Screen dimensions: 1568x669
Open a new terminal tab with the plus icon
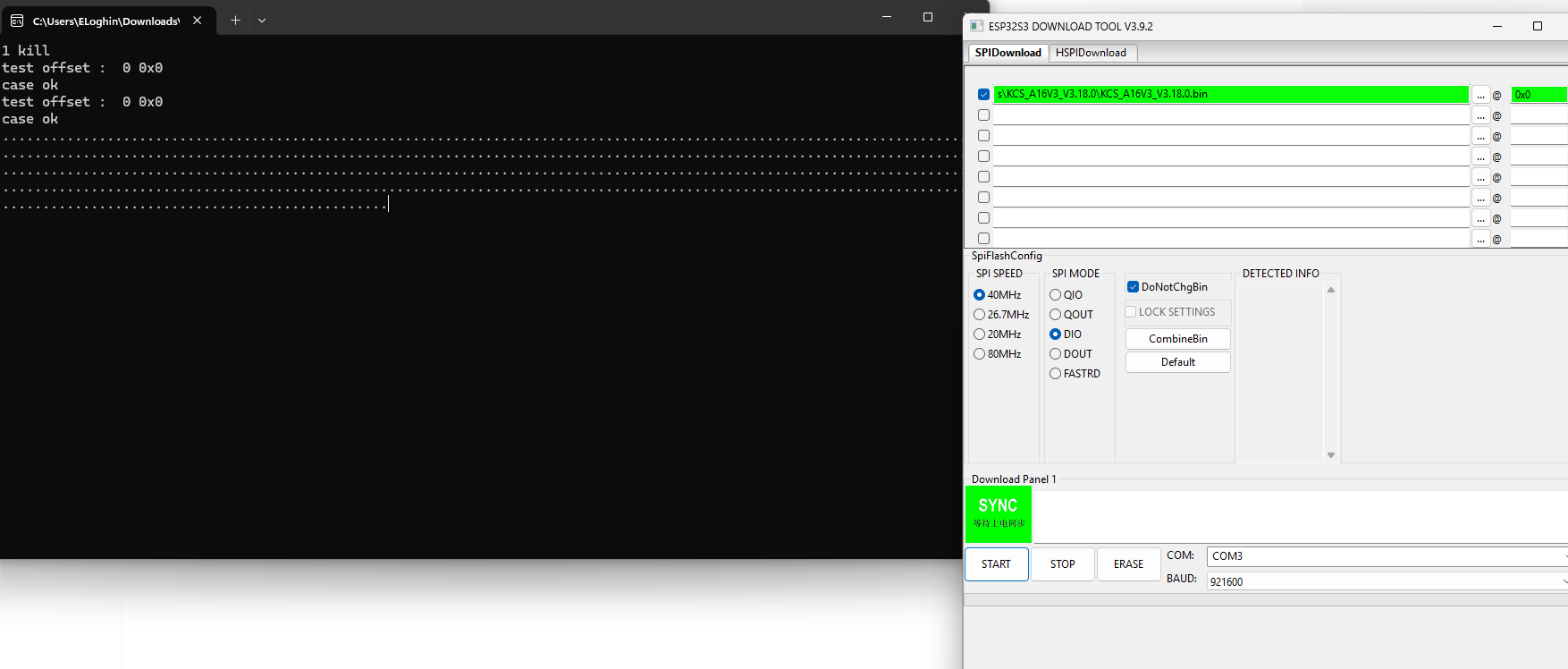click(x=235, y=20)
